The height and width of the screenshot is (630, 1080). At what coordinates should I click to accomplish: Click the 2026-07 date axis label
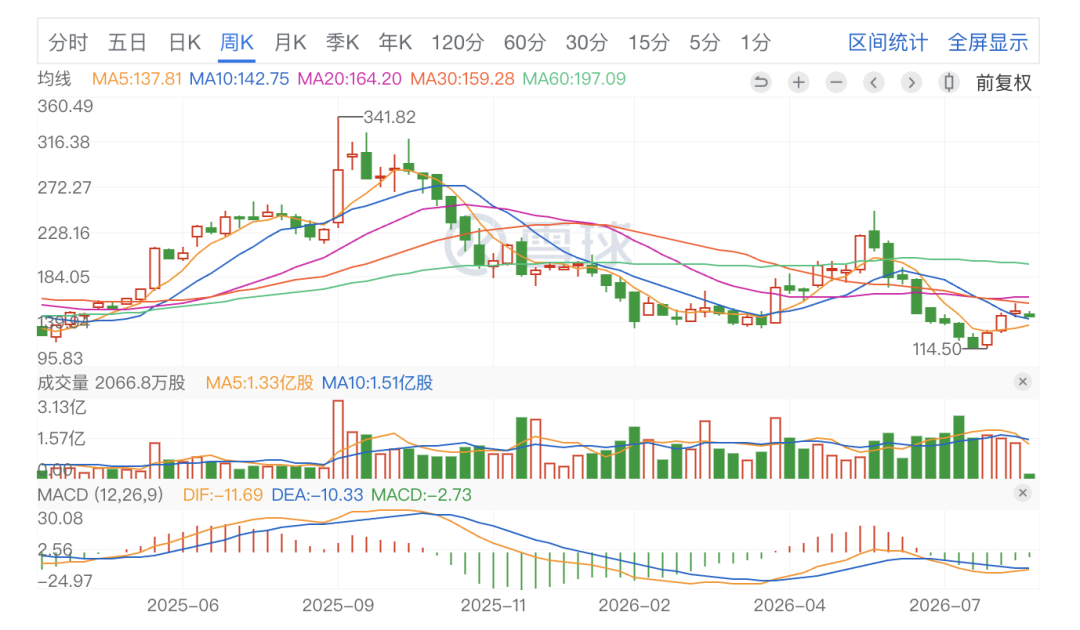tap(944, 605)
